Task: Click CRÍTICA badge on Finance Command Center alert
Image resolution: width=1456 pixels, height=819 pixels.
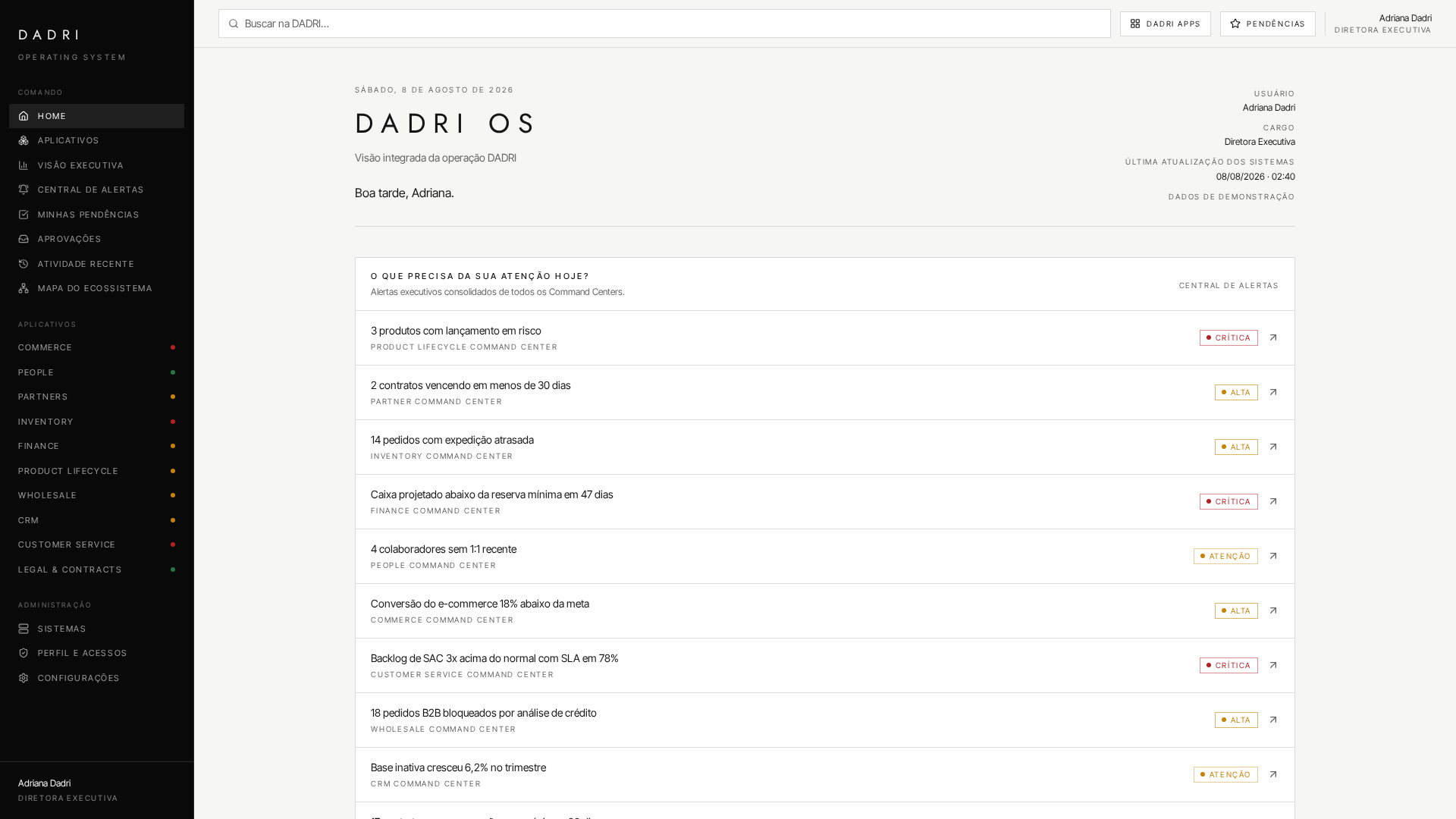Action: coord(1228,501)
